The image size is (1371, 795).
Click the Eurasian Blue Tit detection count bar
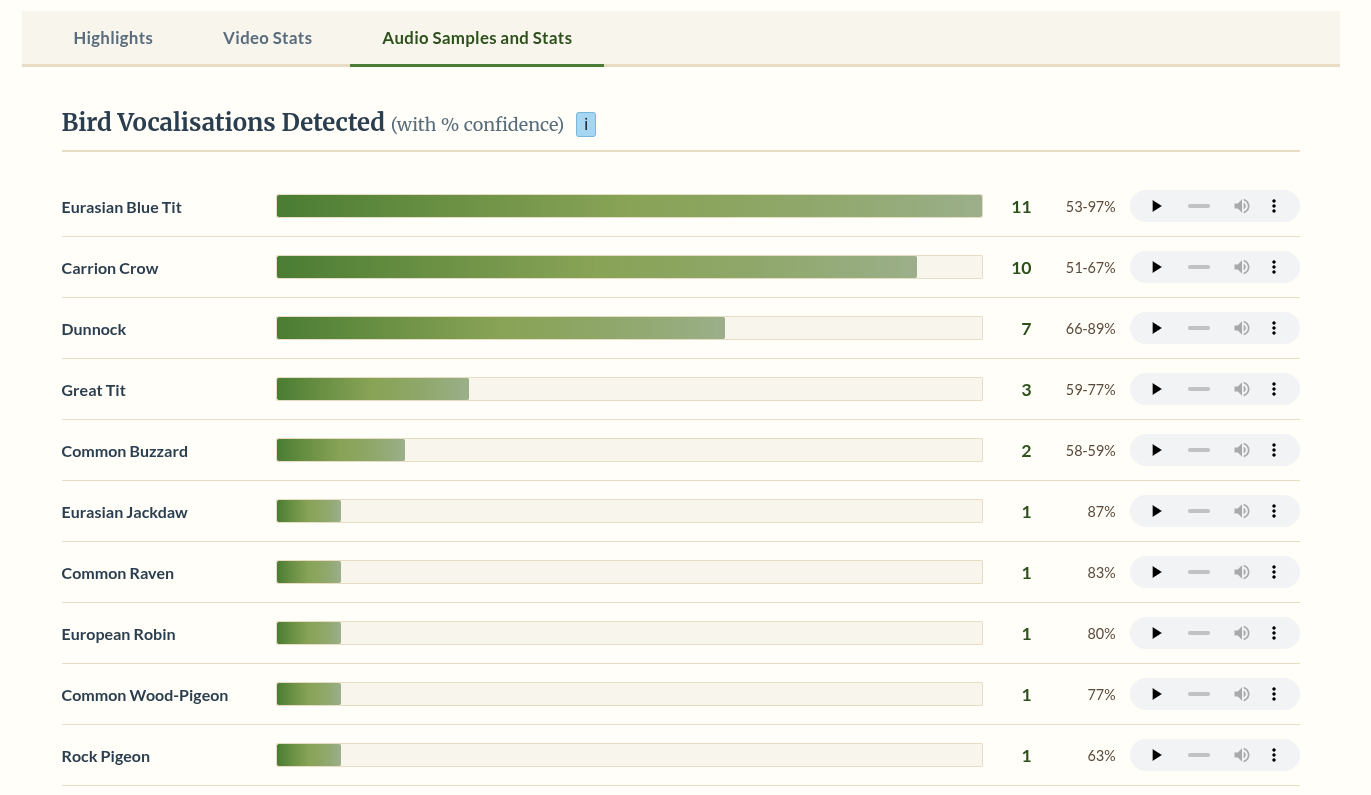point(629,206)
